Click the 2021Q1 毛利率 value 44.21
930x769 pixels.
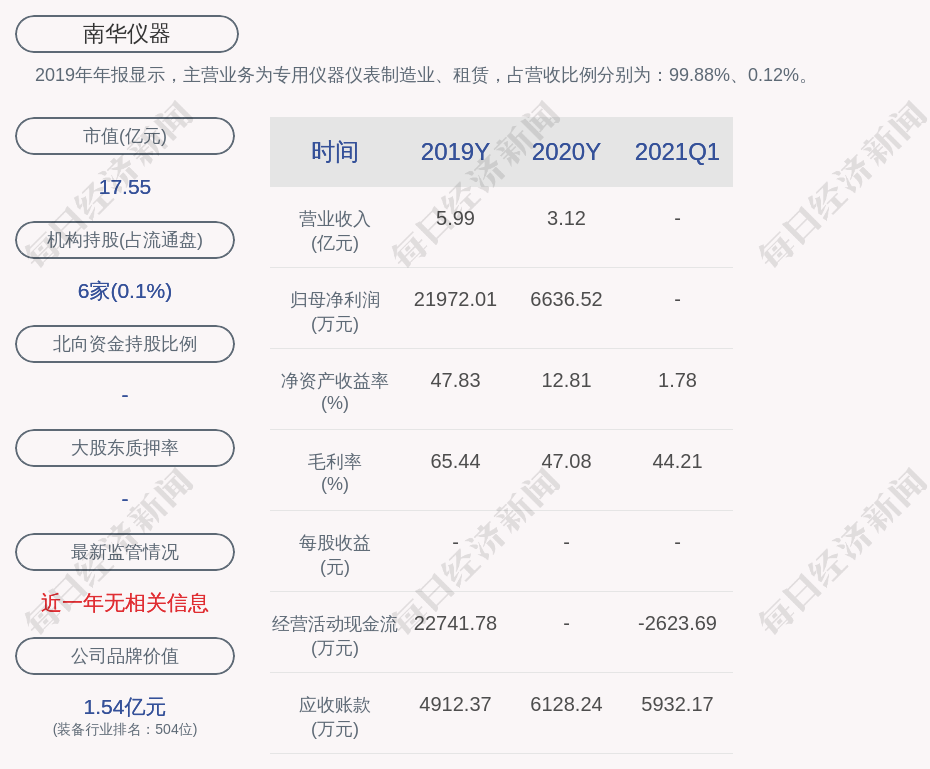677,461
